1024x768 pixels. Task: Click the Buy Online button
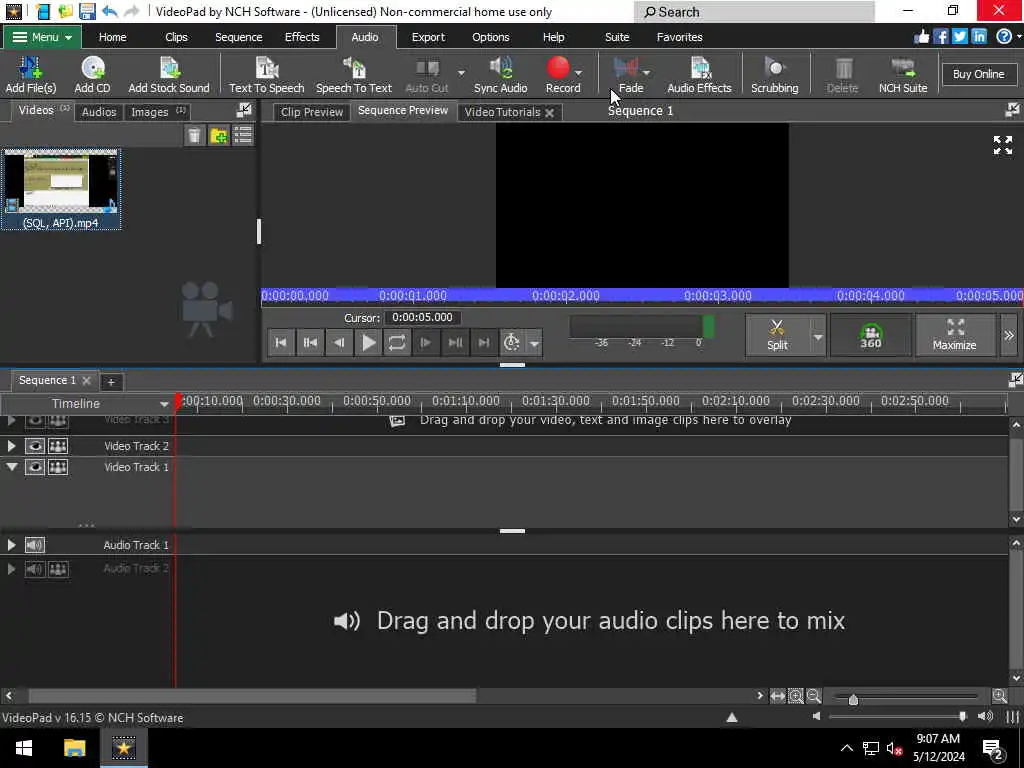click(x=978, y=74)
